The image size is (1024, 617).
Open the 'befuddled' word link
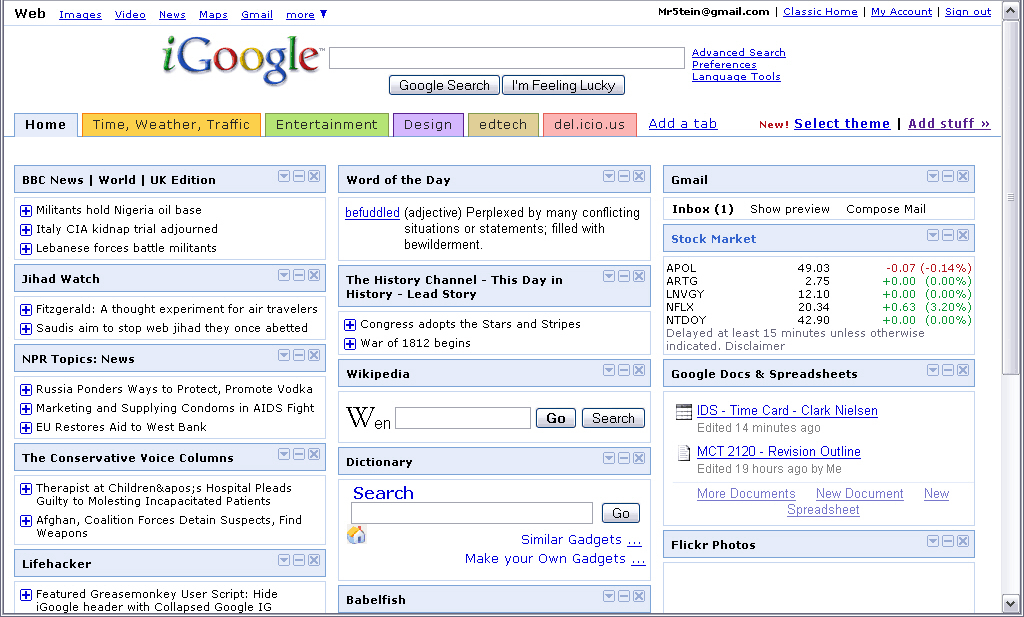372,213
